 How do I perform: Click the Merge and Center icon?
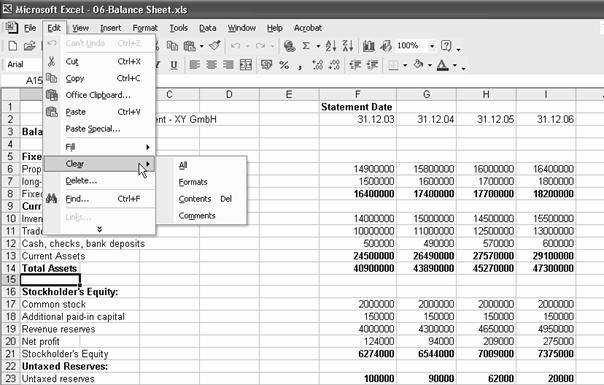[246, 65]
